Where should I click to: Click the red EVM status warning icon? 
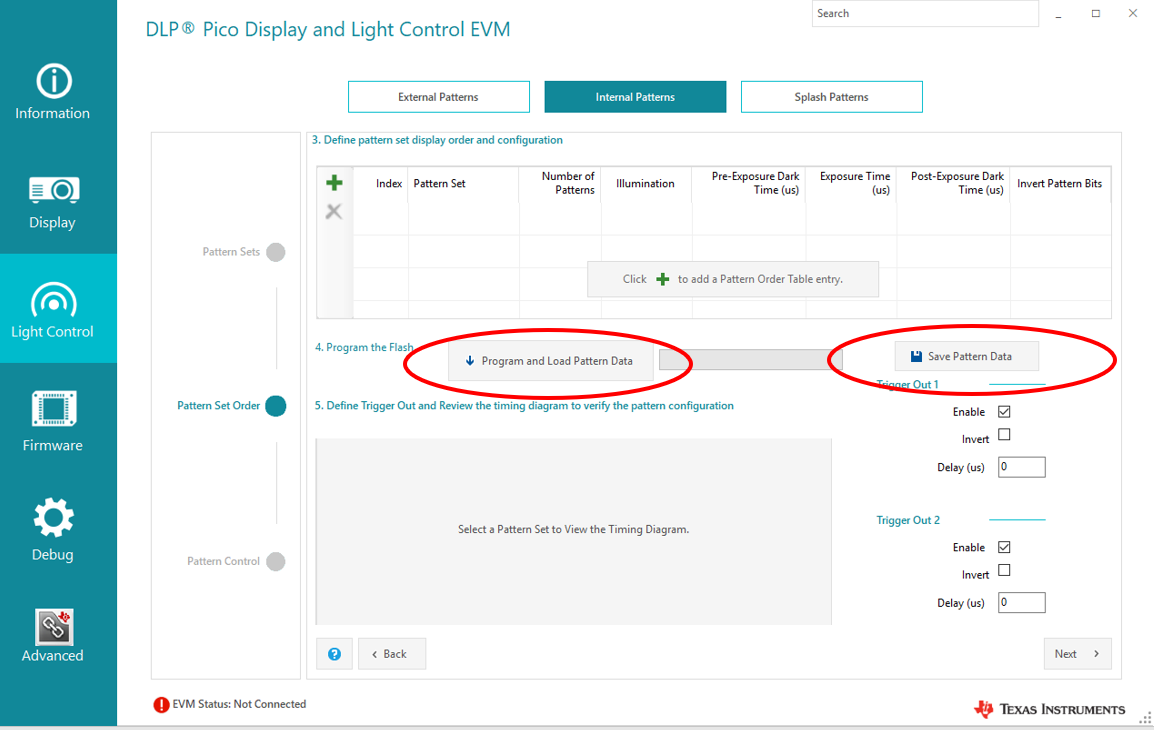(x=161, y=705)
